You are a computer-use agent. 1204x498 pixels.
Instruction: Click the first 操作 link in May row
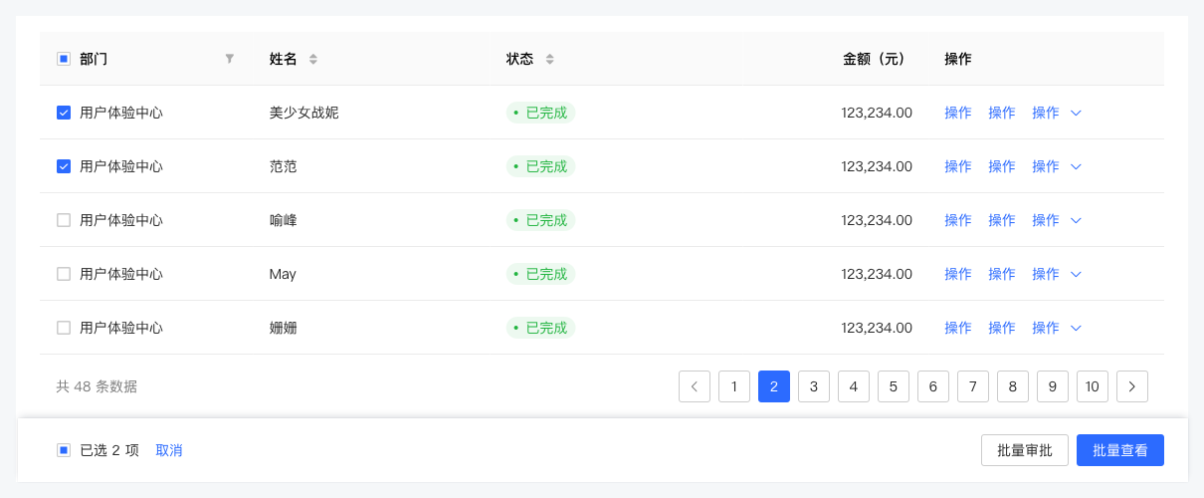tap(957, 274)
